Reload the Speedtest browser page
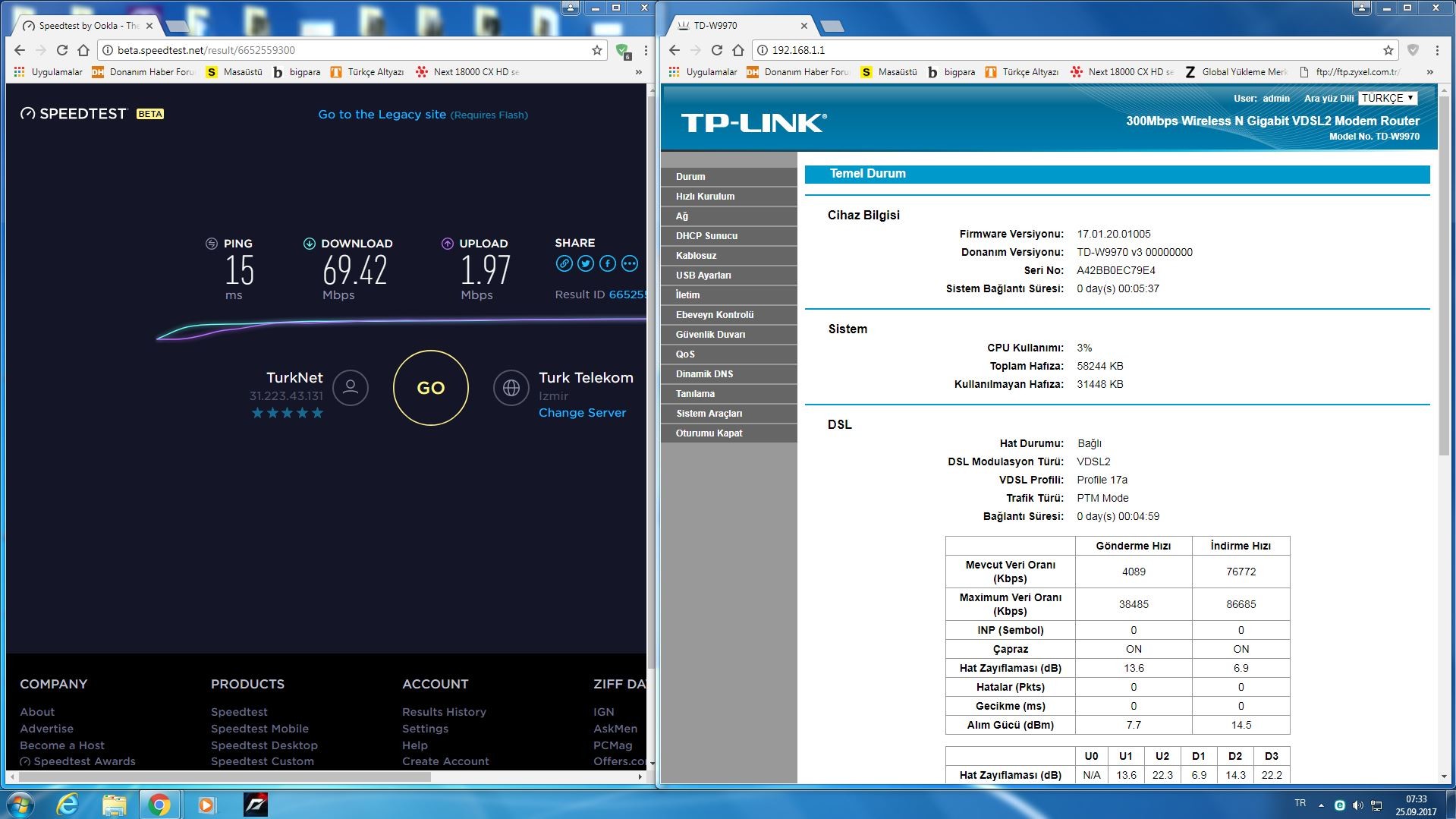The width and height of the screenshot is (1456, 819). tap(62, 50)
